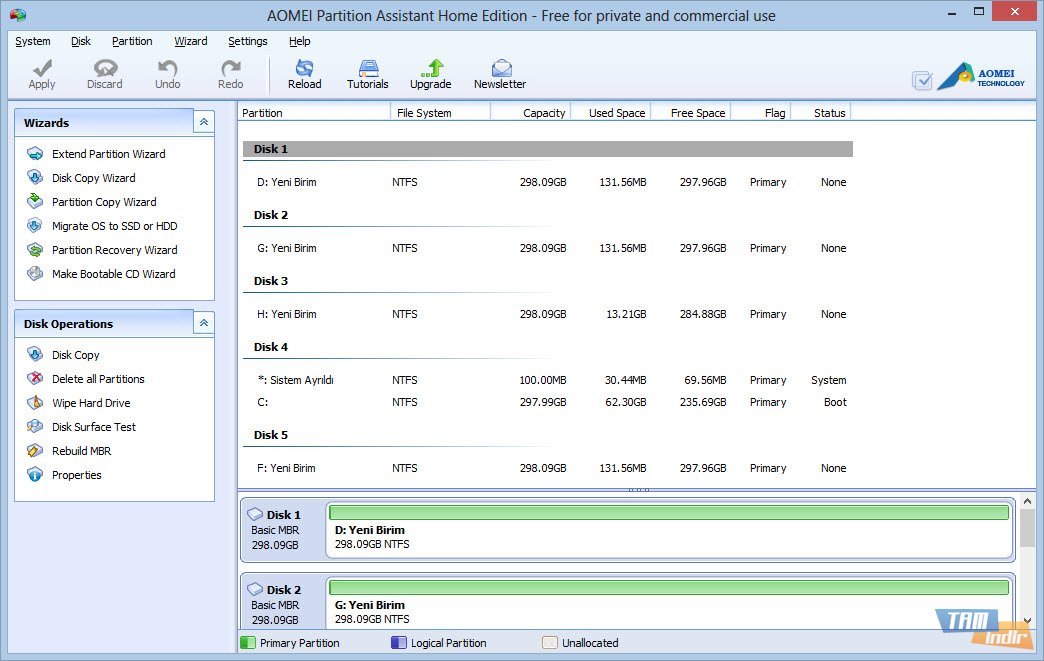Select the F: Yeni Birim partition row
Viewport: 1044px width, 661px height.
pyautogui.click(x=548, y=468)
